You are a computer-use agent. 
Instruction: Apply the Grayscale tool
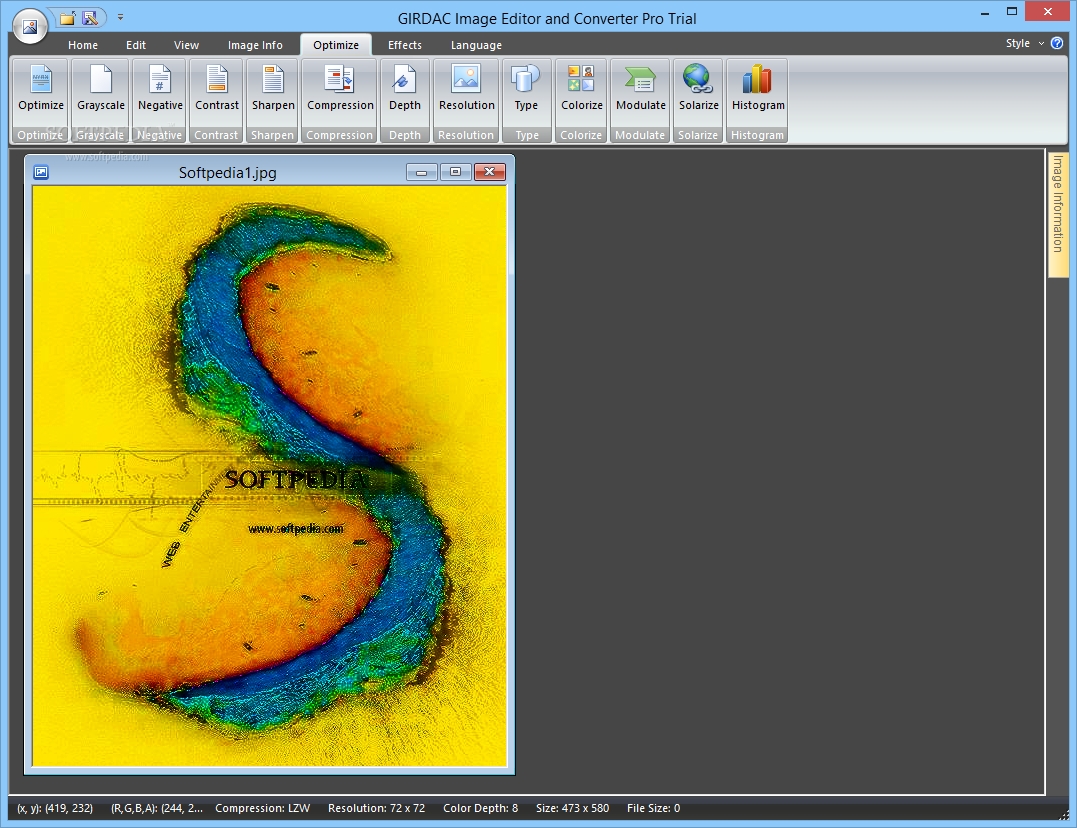tap(100, 88)
